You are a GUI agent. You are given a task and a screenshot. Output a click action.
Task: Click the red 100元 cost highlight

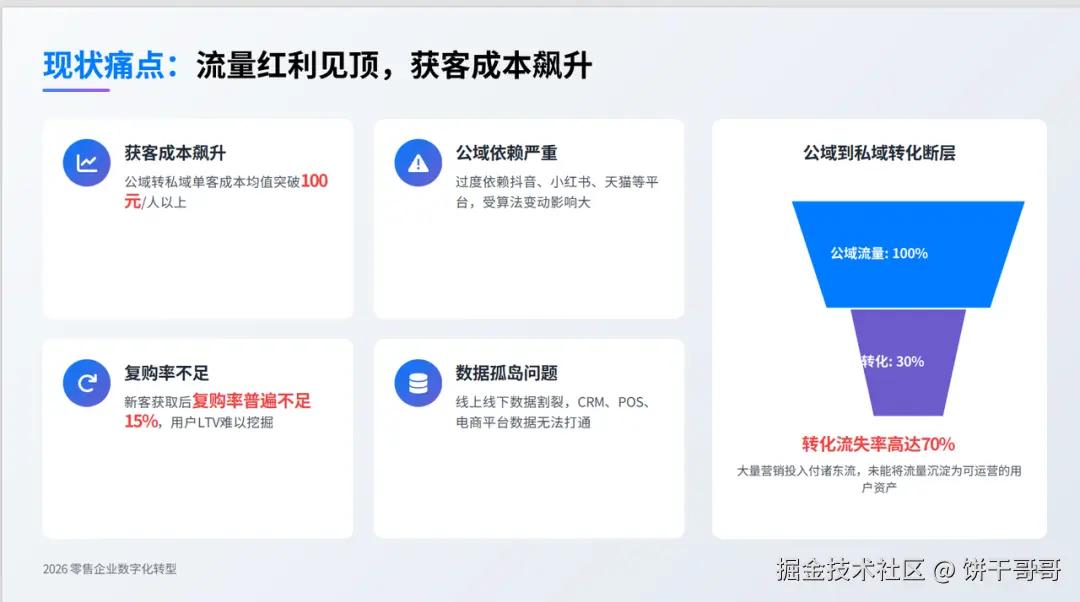pyautogui.click(x=226, y=191)
